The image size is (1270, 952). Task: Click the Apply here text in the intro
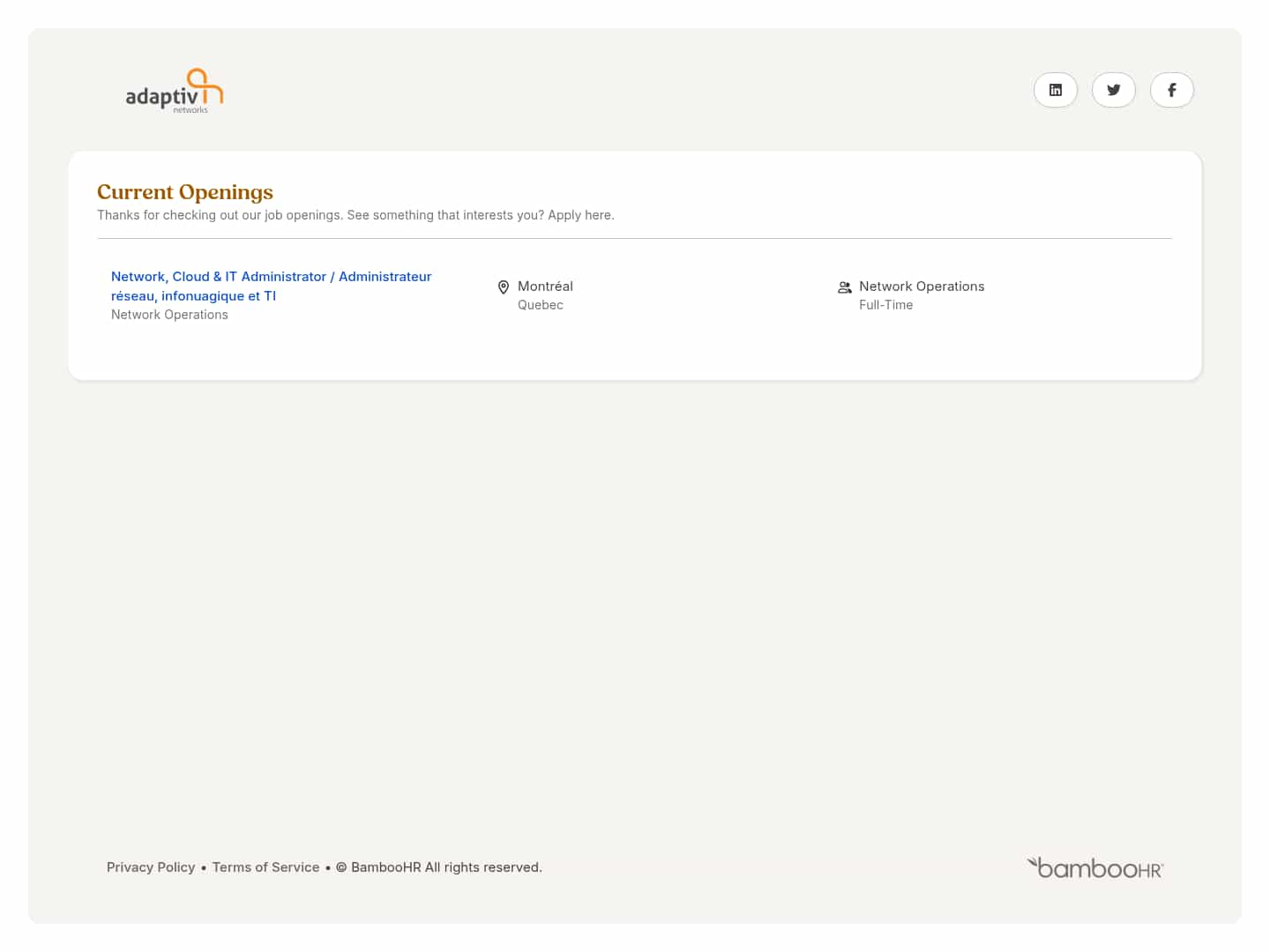[x=580, y=214]
